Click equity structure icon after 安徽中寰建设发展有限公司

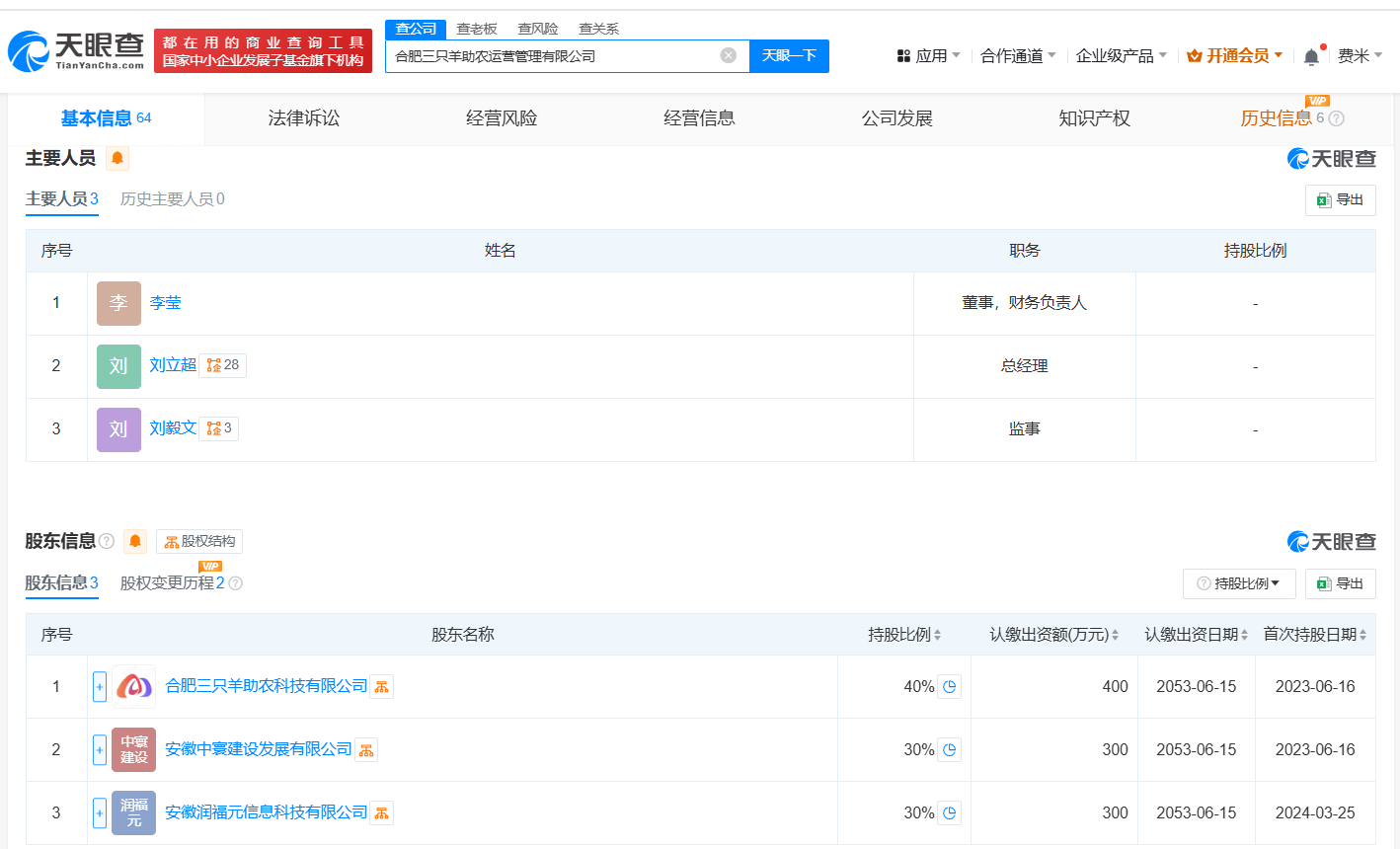pos(365,750)
